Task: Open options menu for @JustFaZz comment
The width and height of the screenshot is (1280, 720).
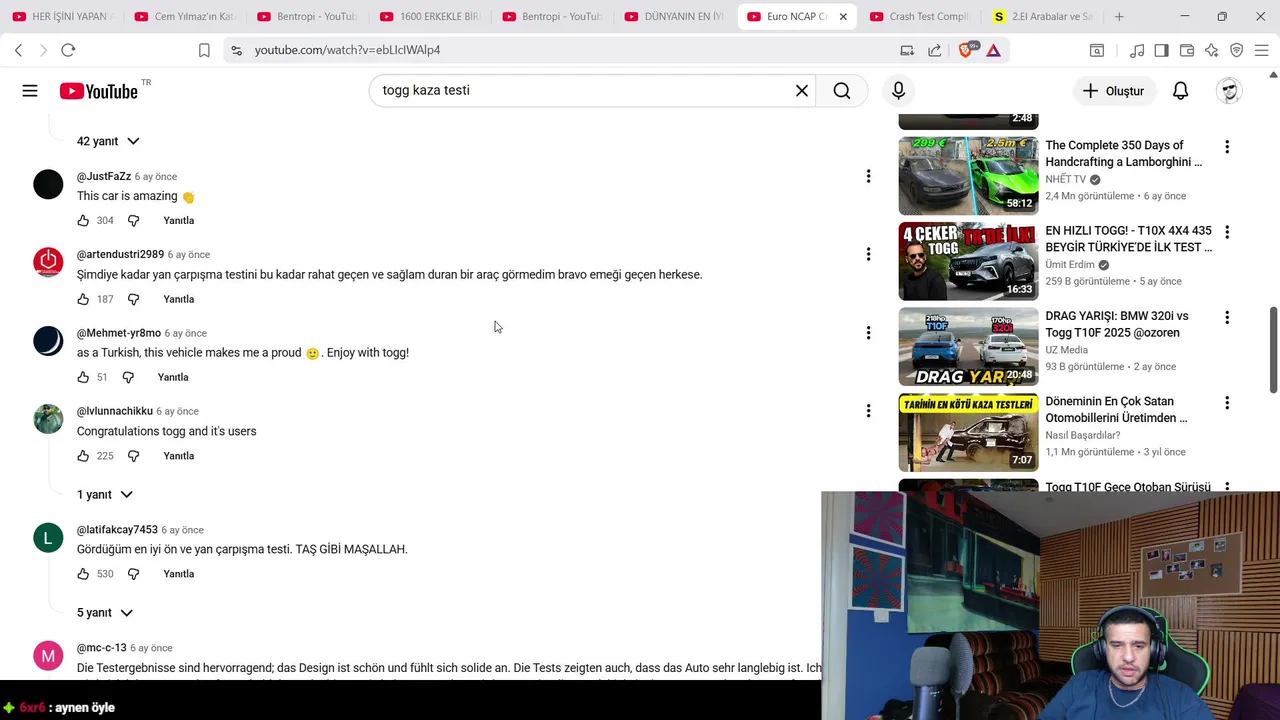Action: tap(868, 176)
